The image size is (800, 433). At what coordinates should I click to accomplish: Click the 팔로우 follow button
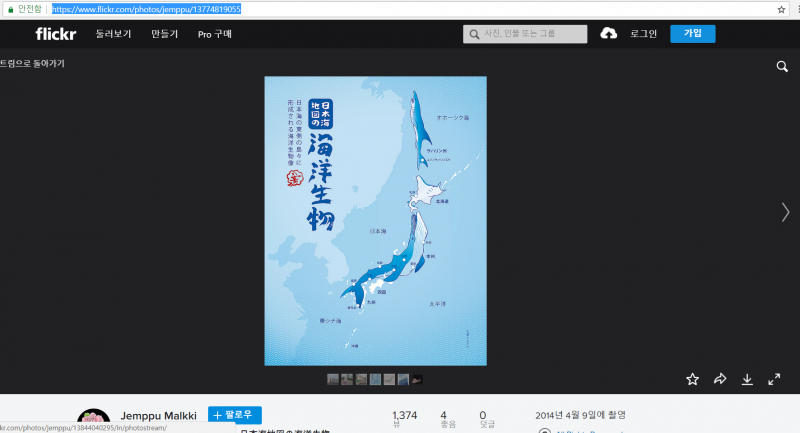click(235, 414)
